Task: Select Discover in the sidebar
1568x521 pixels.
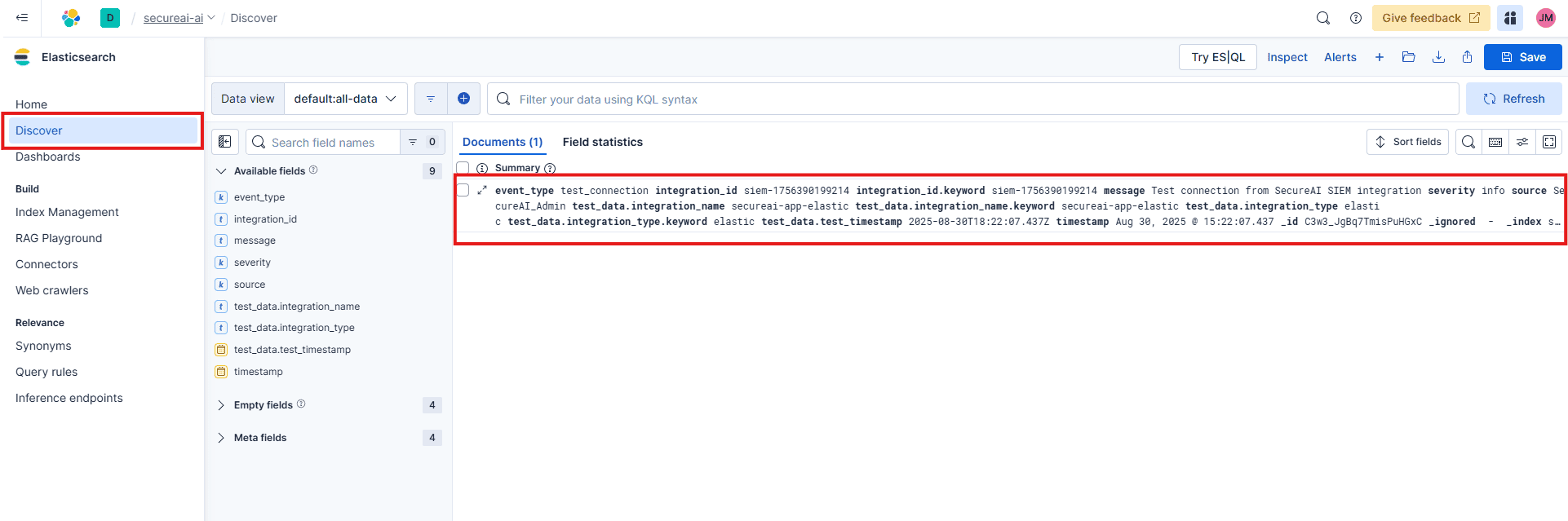Action: [103, 130]
